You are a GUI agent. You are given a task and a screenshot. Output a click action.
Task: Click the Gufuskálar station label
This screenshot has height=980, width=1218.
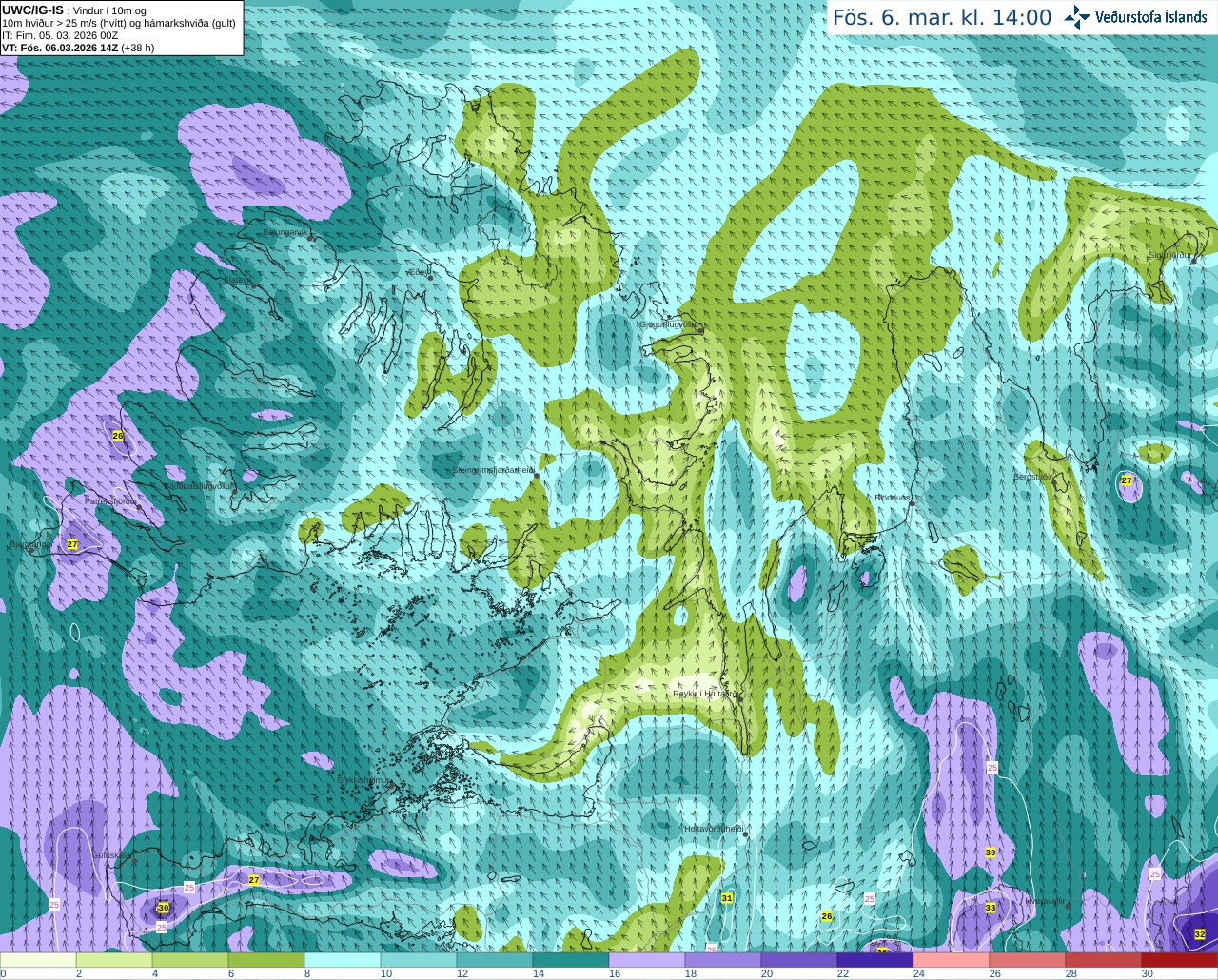[x=110, y=855]
